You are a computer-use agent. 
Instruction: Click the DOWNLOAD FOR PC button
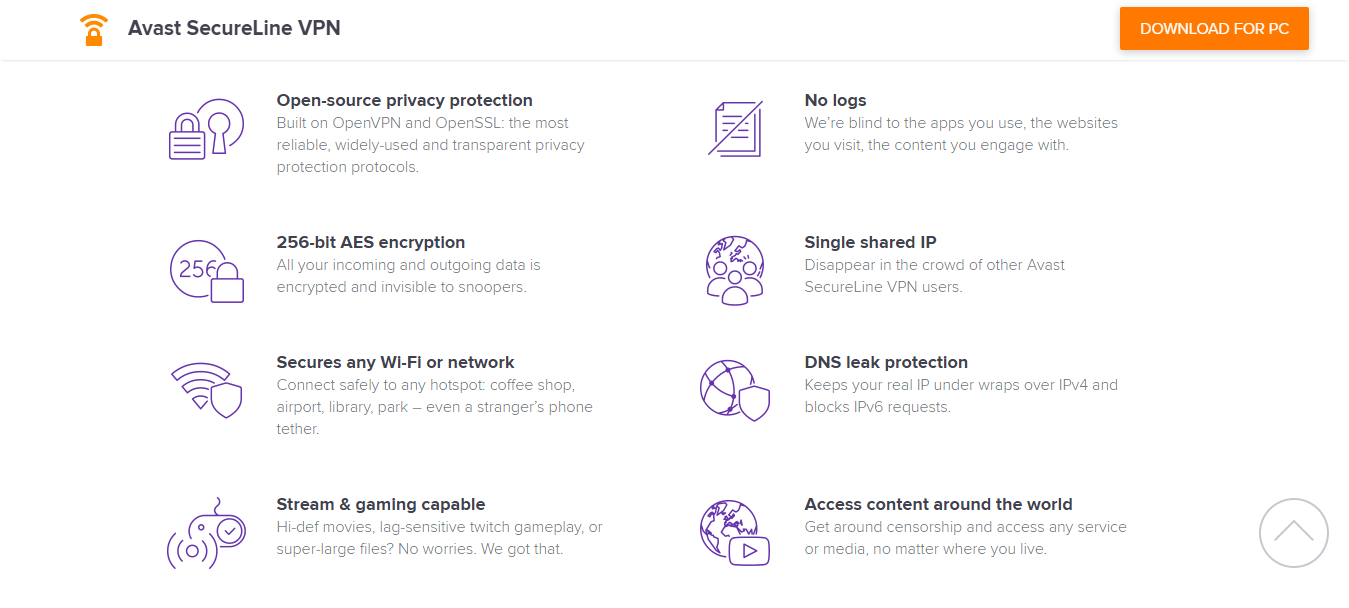(1213, 28)
